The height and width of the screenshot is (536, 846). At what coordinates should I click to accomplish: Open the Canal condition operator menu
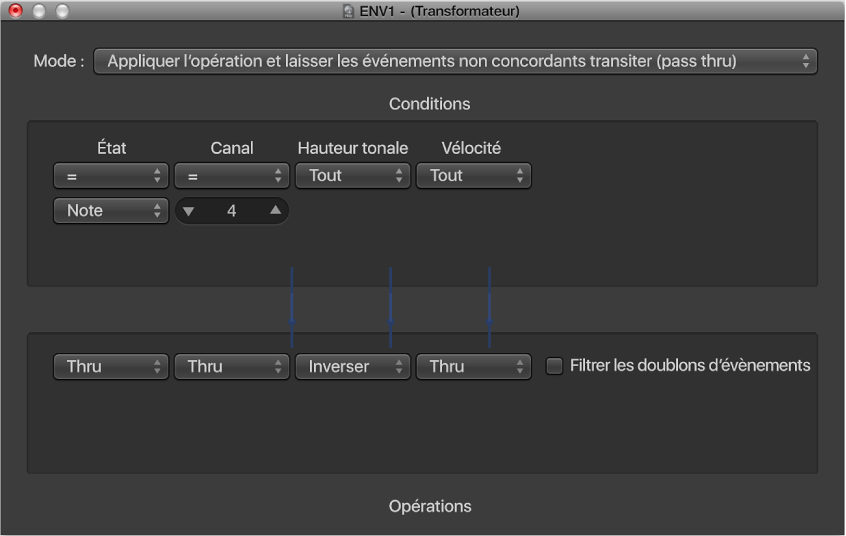click(x=232, y=176)
